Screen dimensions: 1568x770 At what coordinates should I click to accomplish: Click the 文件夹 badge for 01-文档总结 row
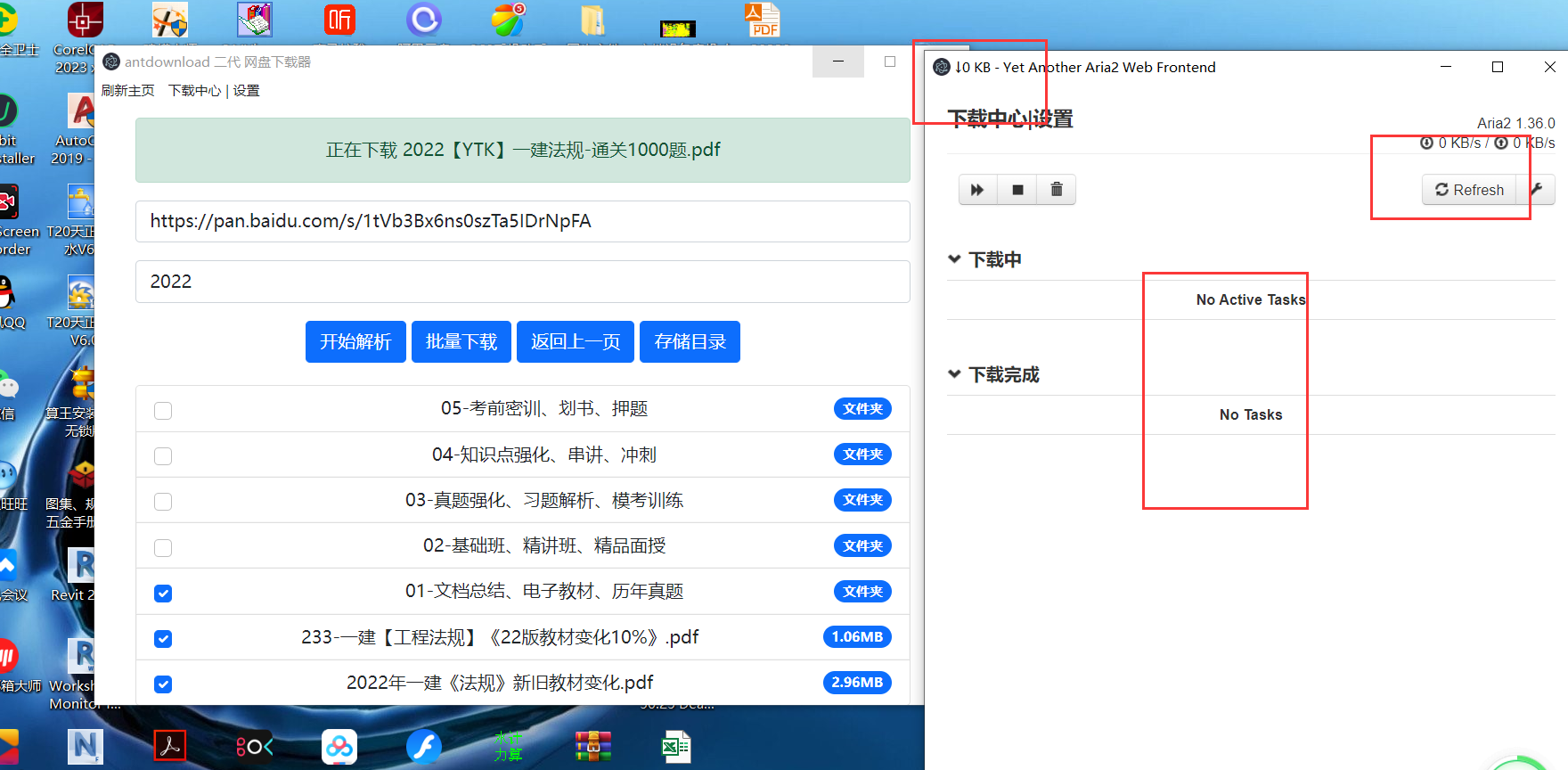point(862,591)
